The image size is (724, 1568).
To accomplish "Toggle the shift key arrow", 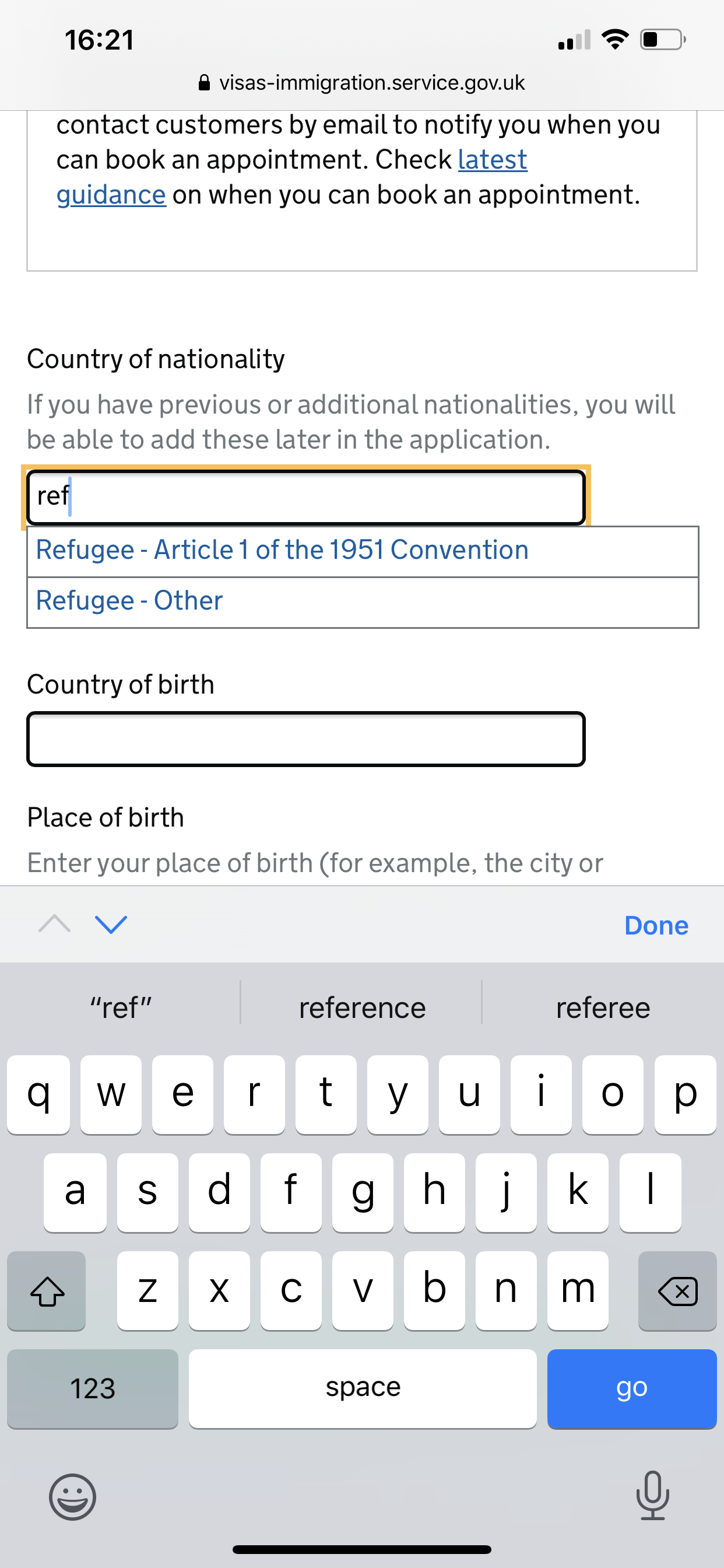I will coord(47,1290).
